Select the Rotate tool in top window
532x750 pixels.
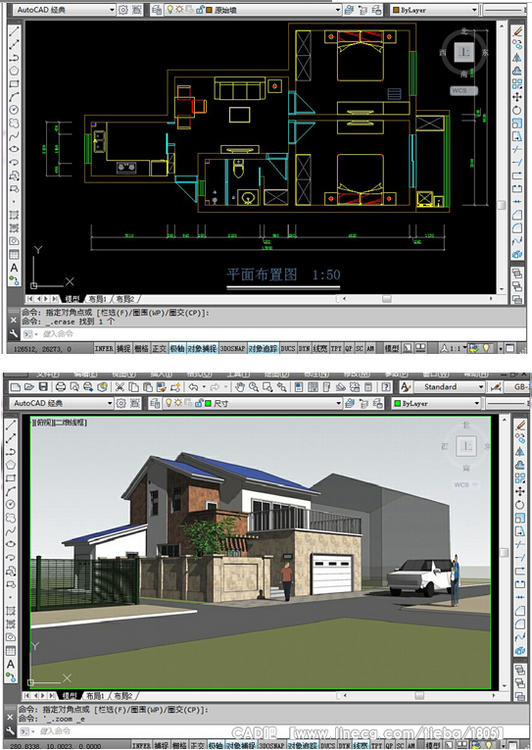[517, 110]
